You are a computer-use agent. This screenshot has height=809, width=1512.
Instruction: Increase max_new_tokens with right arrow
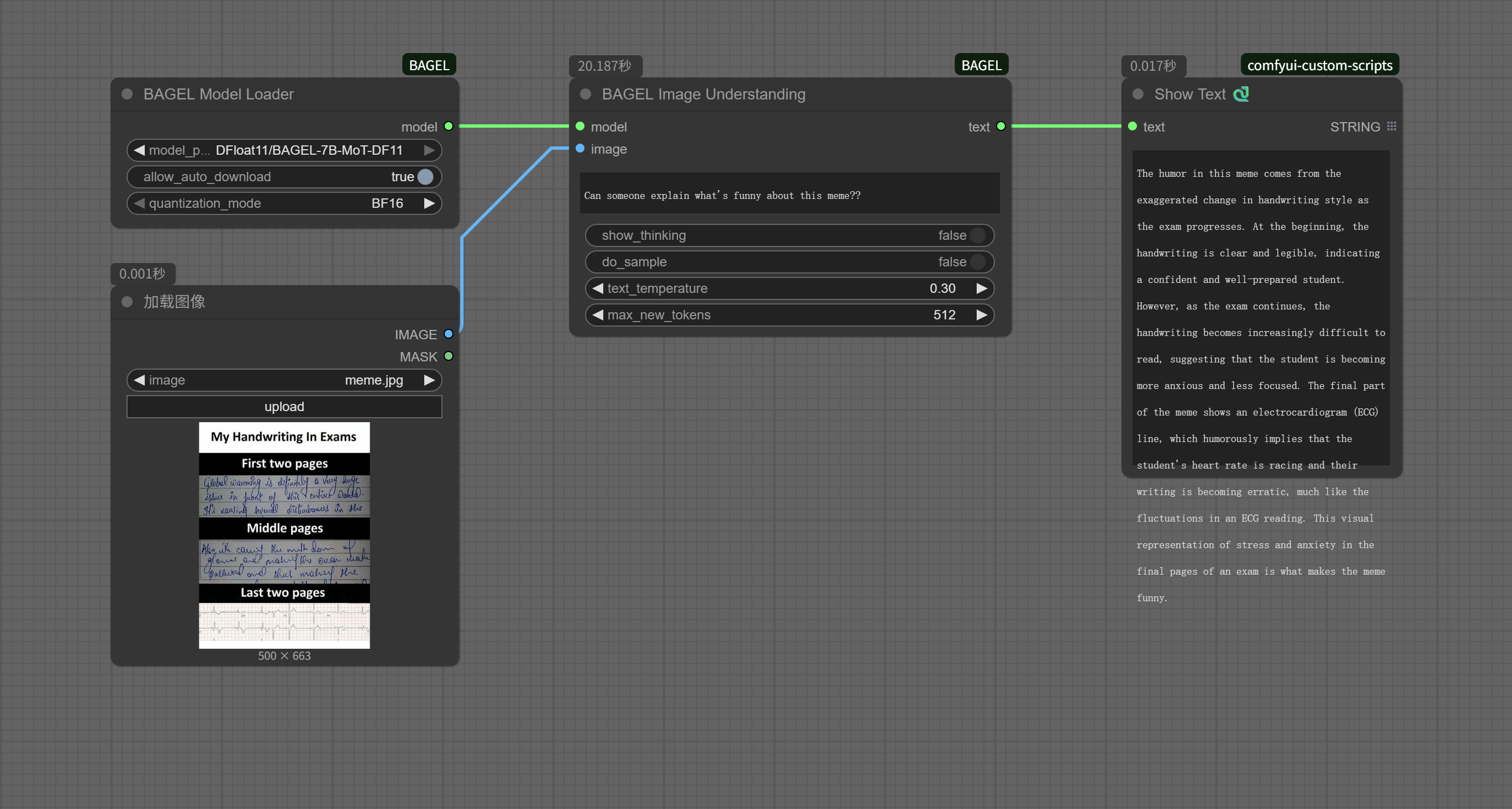pyautogui.click(x=982, y=314)
